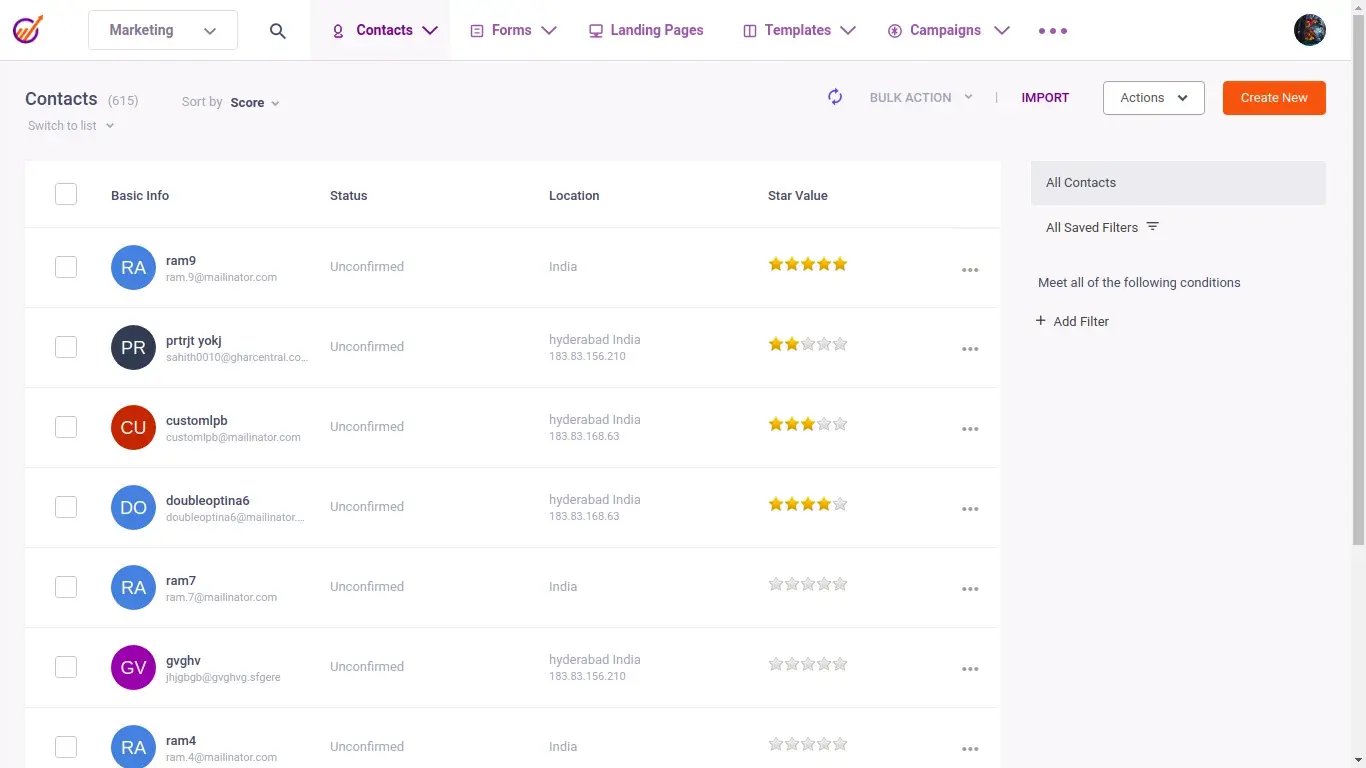1366x768 pixels.
Task: Give ram7 a five-star rating
Action: (x=839, y=583)
